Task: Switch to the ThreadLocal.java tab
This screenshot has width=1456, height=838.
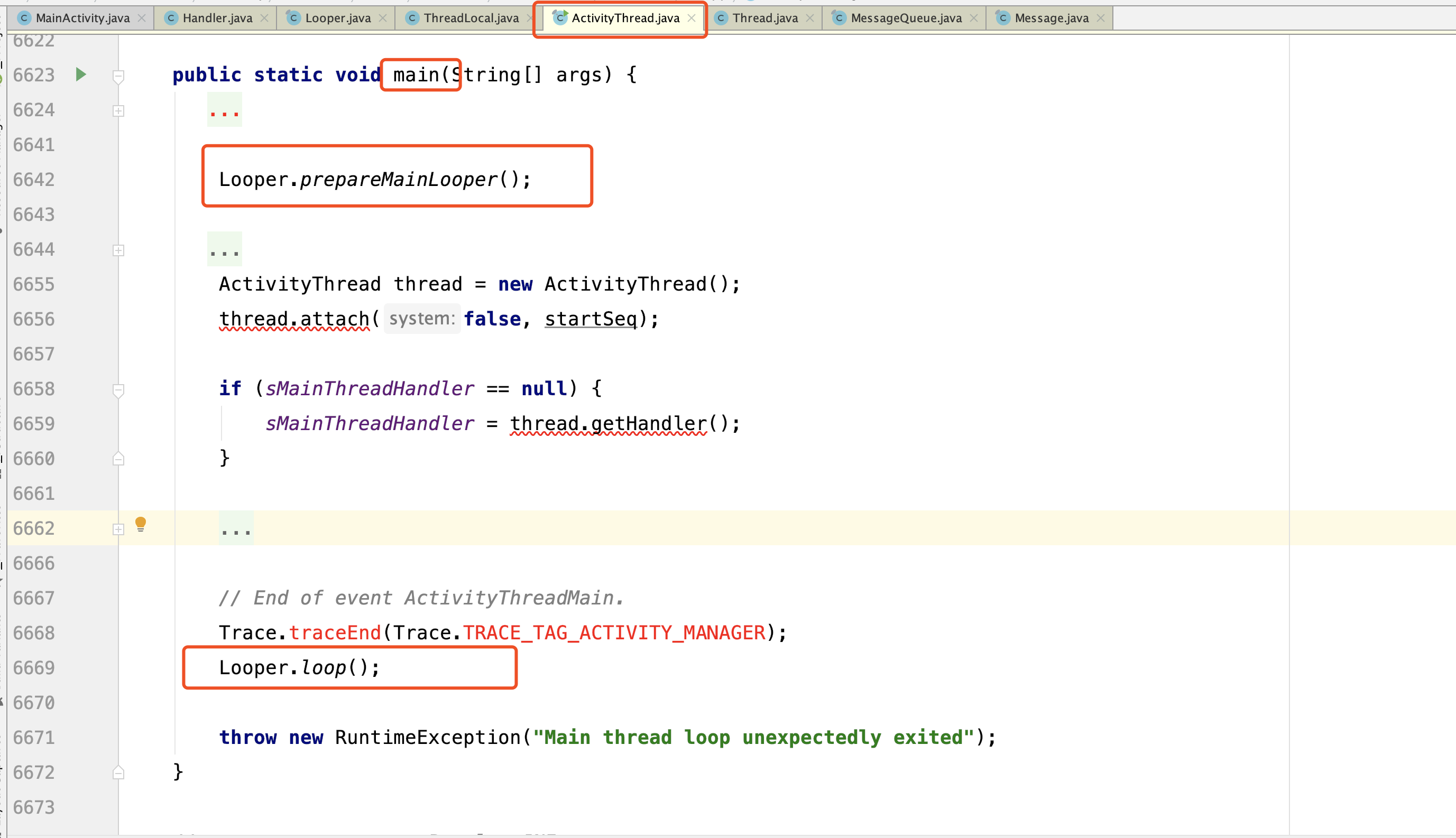Action: [x=471, y=18]
